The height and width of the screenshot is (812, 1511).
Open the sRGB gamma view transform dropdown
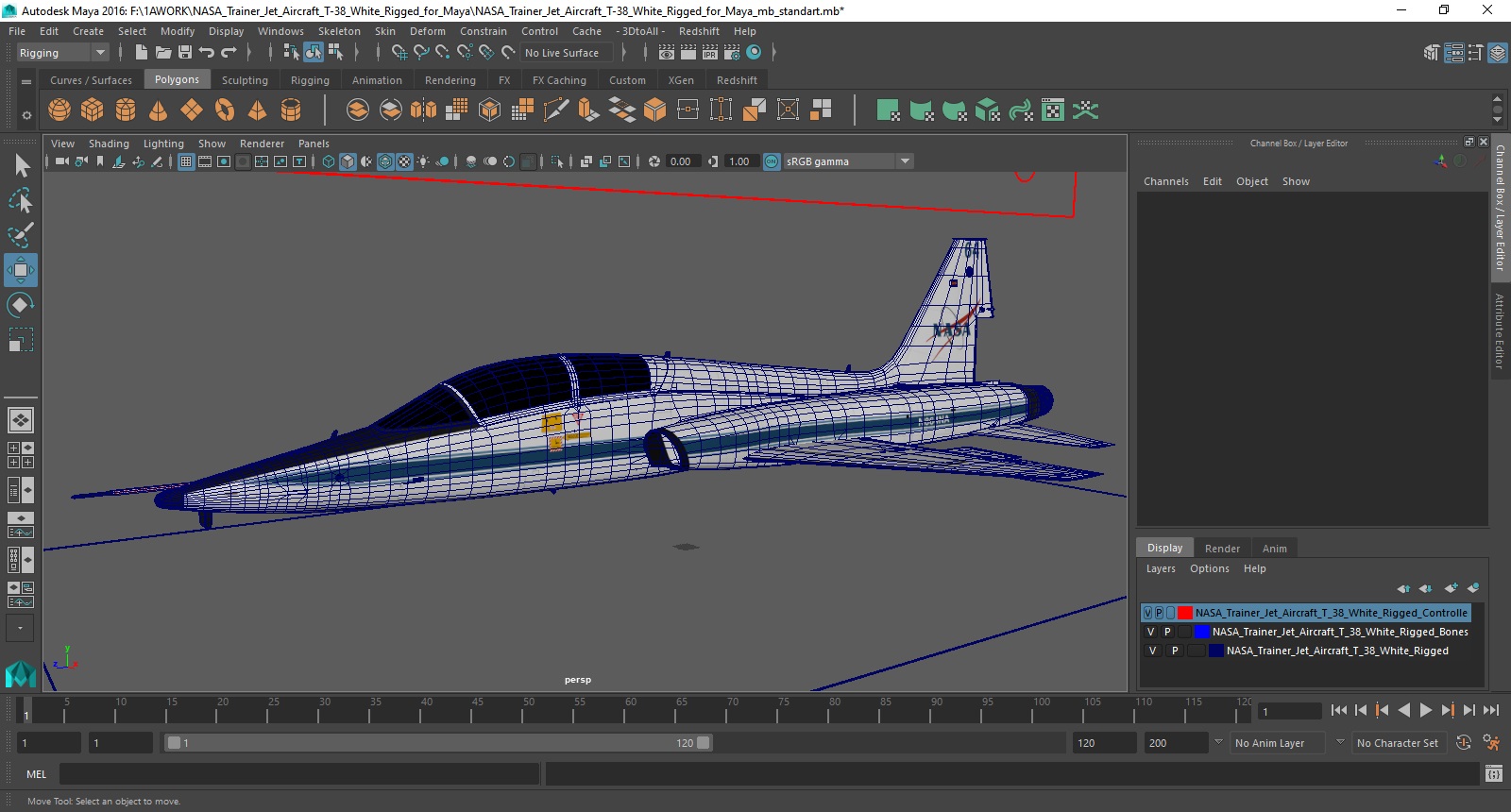click(x=848, y=161)
